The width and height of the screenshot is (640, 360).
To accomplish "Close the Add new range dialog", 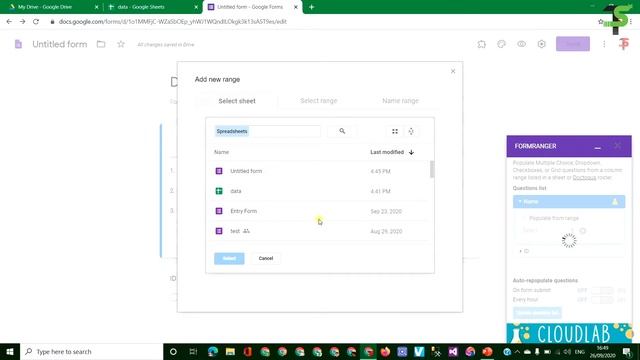I will pos(453,71).
